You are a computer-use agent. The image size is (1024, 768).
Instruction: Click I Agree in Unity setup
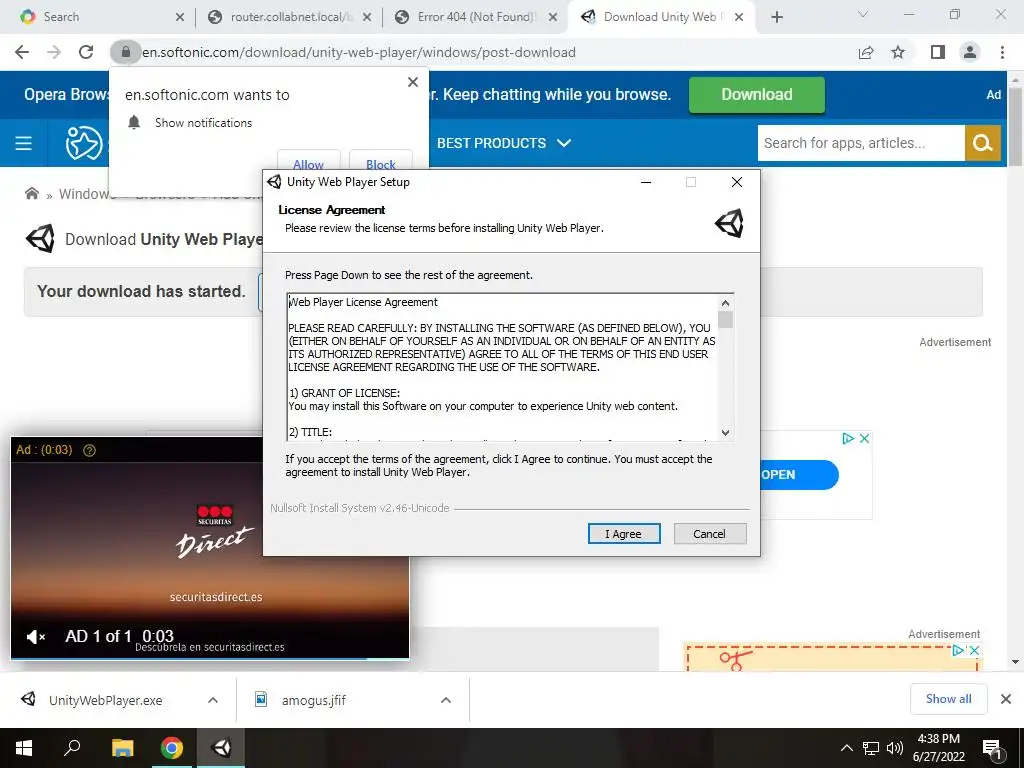[x=624, y=534]
